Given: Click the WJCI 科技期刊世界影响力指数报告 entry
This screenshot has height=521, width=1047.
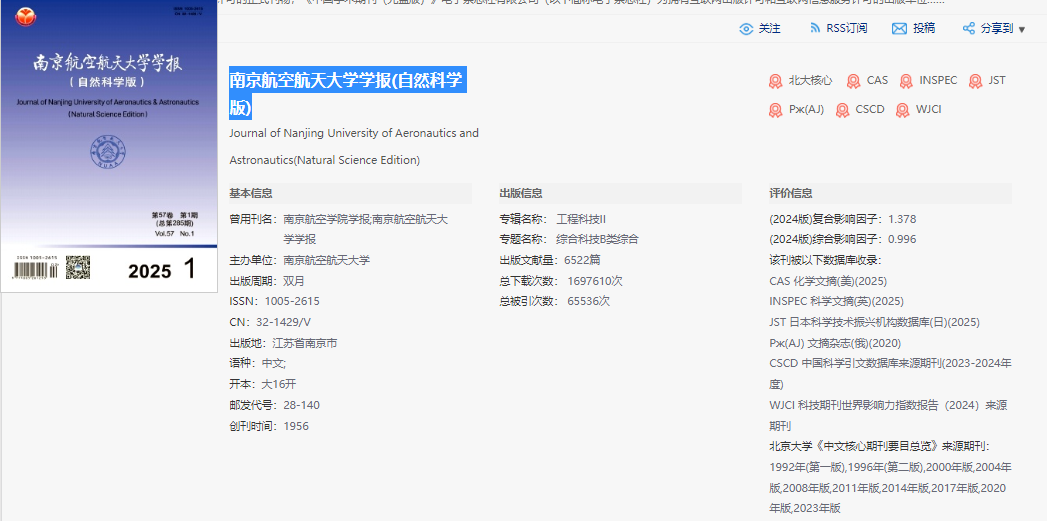Looking at the screenshot, I should (x=888, y=415).
